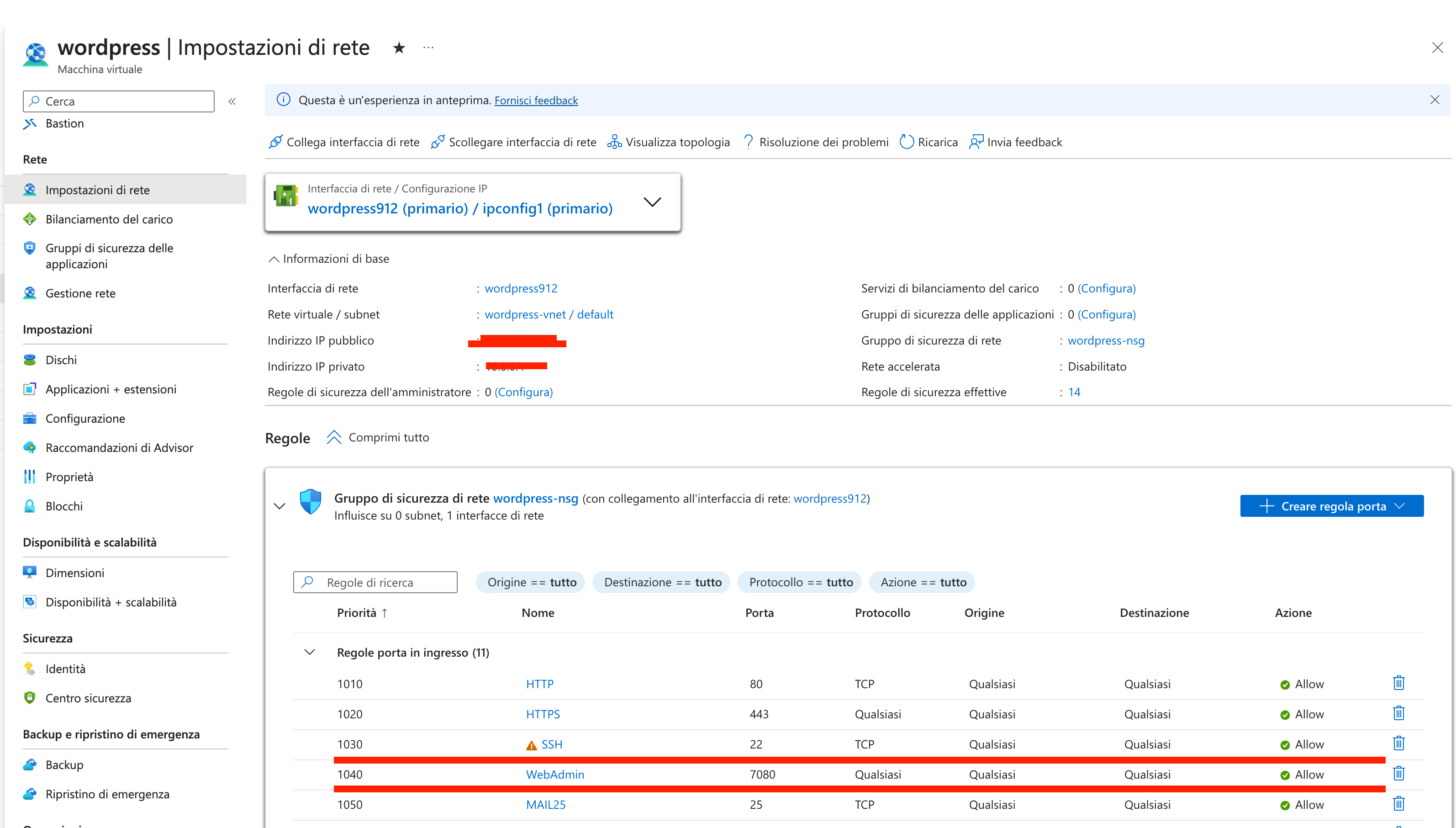Open the Protocollo == tutto filter
This screenshot has width=1456, height=828.
point(800,582)
